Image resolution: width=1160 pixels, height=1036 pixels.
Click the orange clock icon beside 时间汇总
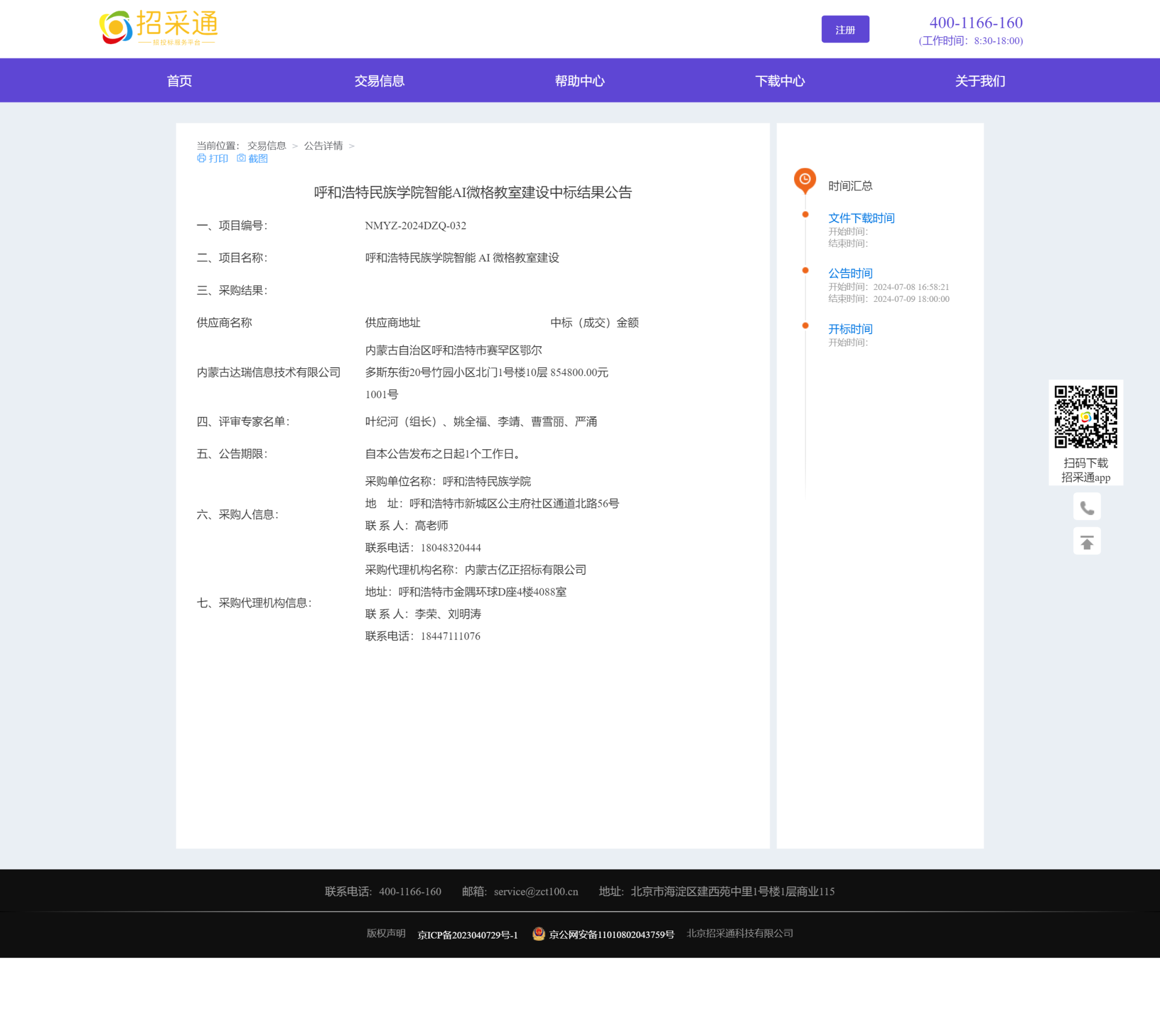pos(804,180)
